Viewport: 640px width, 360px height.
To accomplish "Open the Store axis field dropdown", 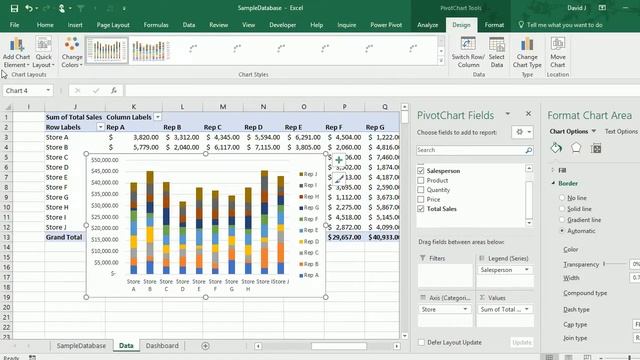I will point(465,309).
